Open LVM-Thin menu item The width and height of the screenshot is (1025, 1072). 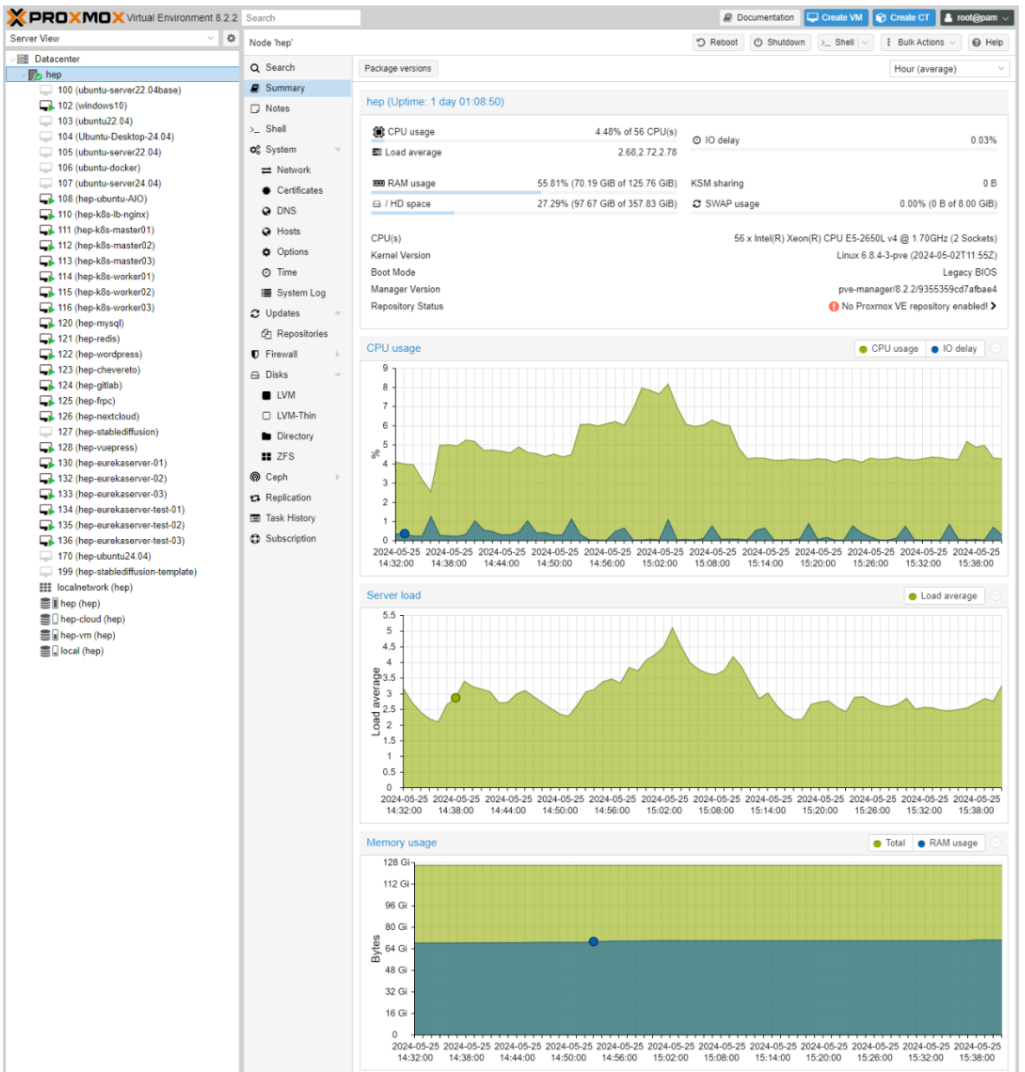(297, 416)
